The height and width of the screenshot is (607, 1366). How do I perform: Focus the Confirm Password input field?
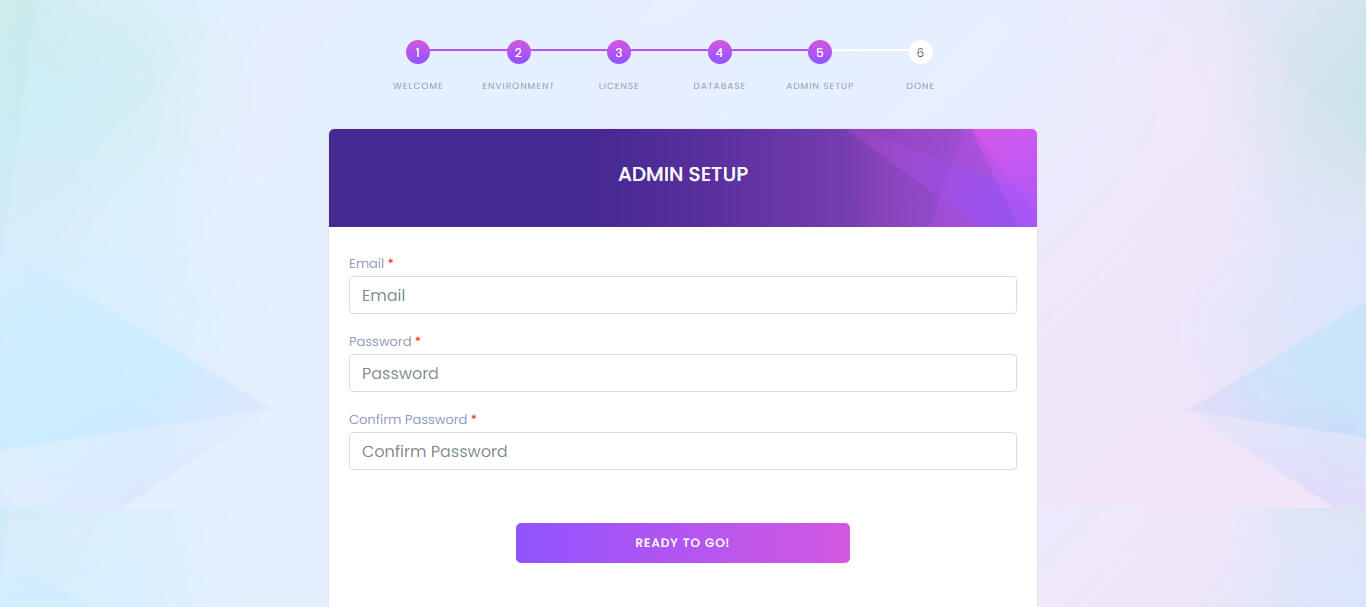point(683,451)
